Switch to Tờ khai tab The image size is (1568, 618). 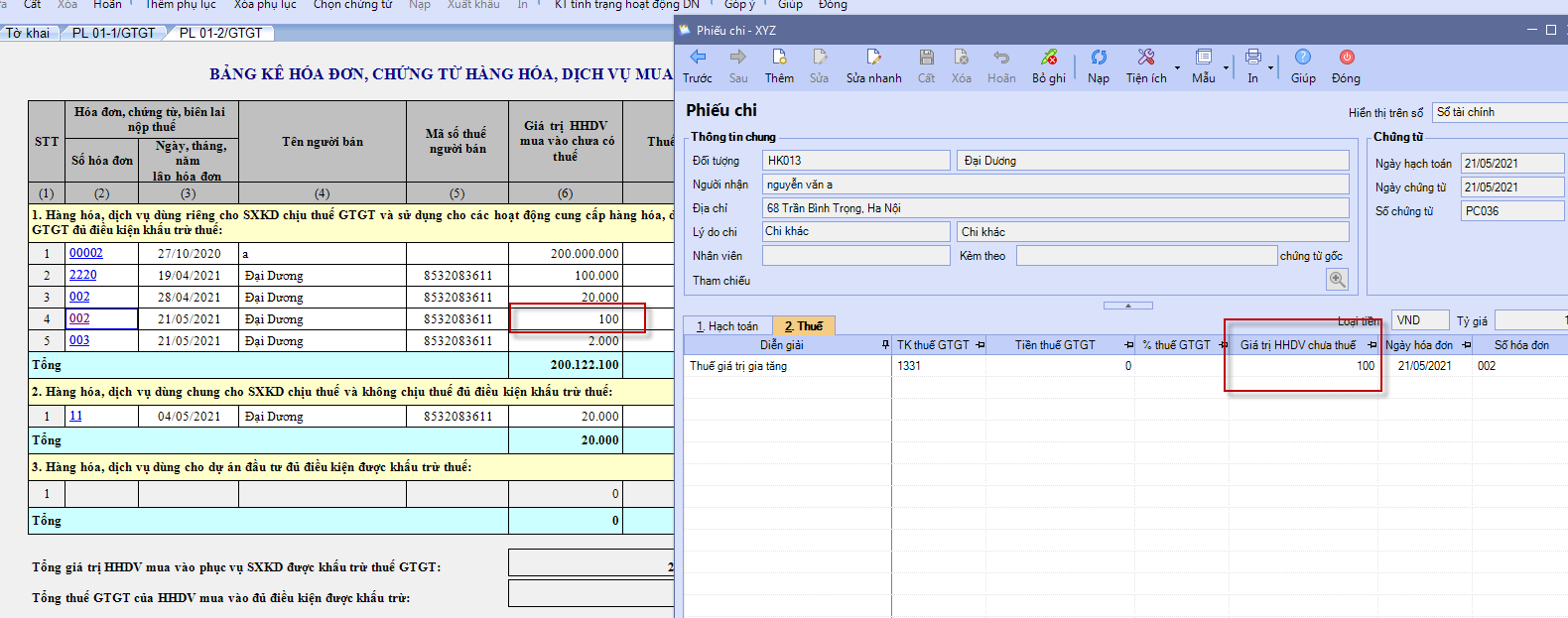coord(28,33)
